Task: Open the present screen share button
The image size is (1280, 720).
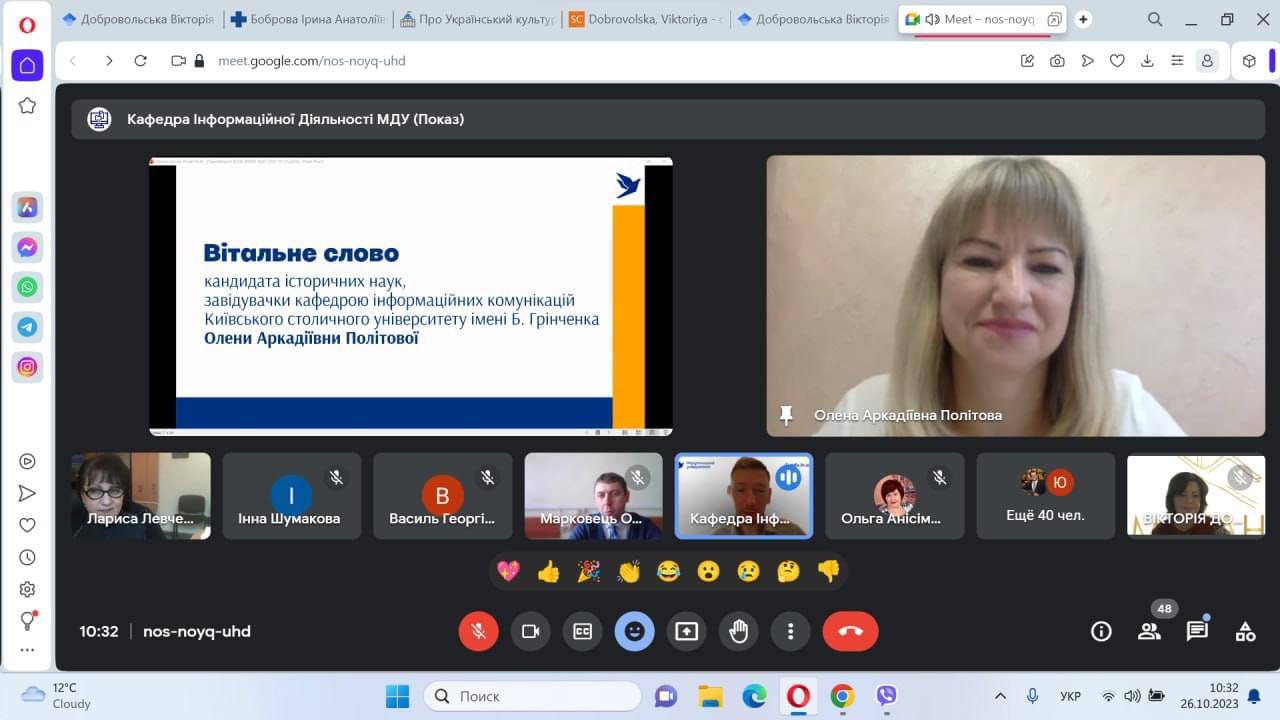Action: (686, 631)
